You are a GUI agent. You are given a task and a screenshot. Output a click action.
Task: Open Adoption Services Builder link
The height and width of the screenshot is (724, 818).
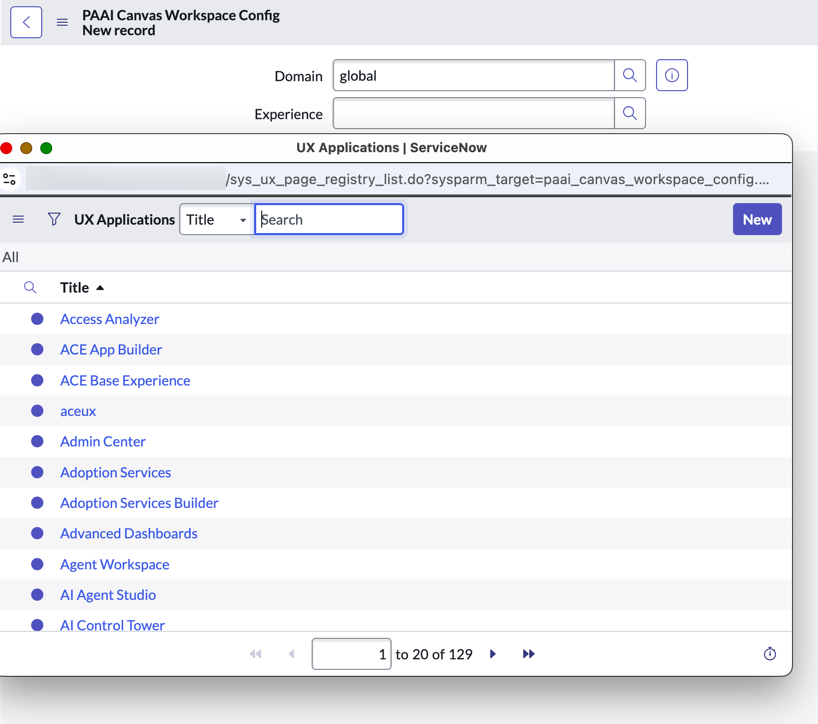[x=139, y=503]
